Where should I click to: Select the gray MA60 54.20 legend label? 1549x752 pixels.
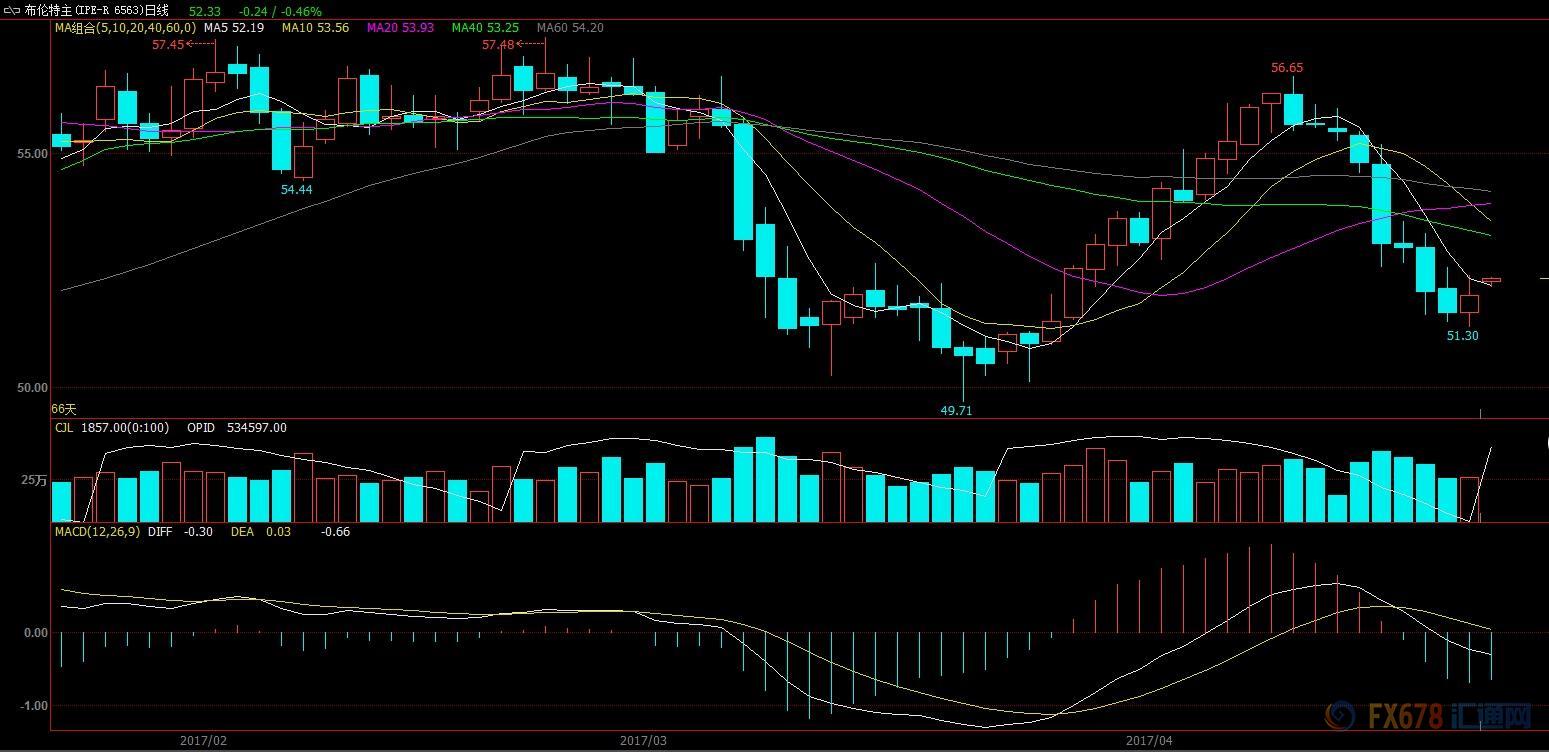pos(570,28)
